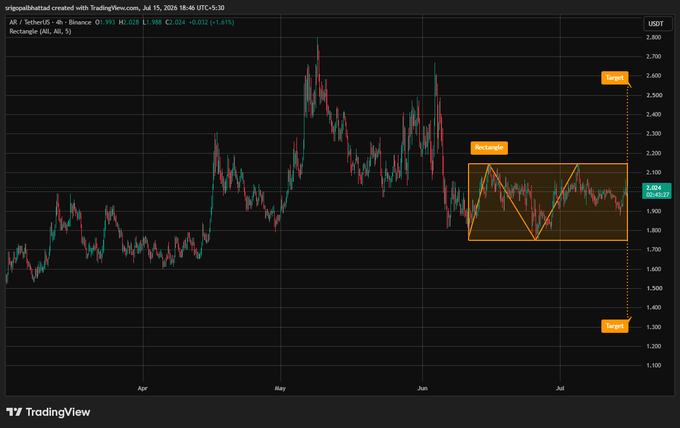Click the upper Target label near 2.600
The width and height of the screenshot is (680, 428).
(x=615, y=78)
